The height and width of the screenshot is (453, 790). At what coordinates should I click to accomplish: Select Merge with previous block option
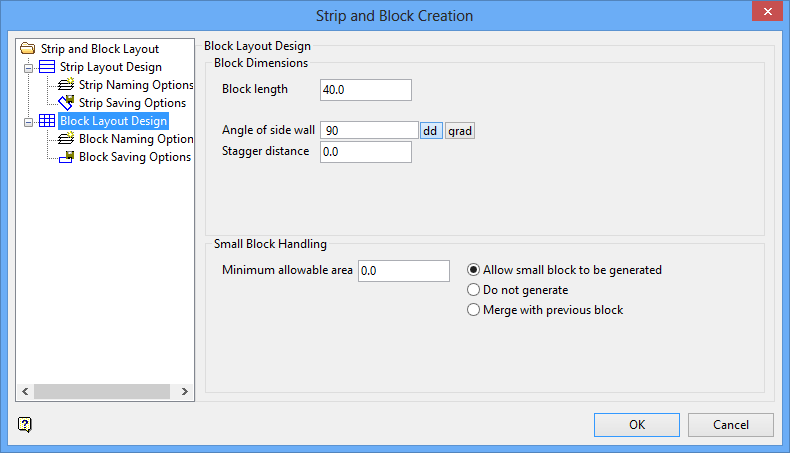coord(474,310)
